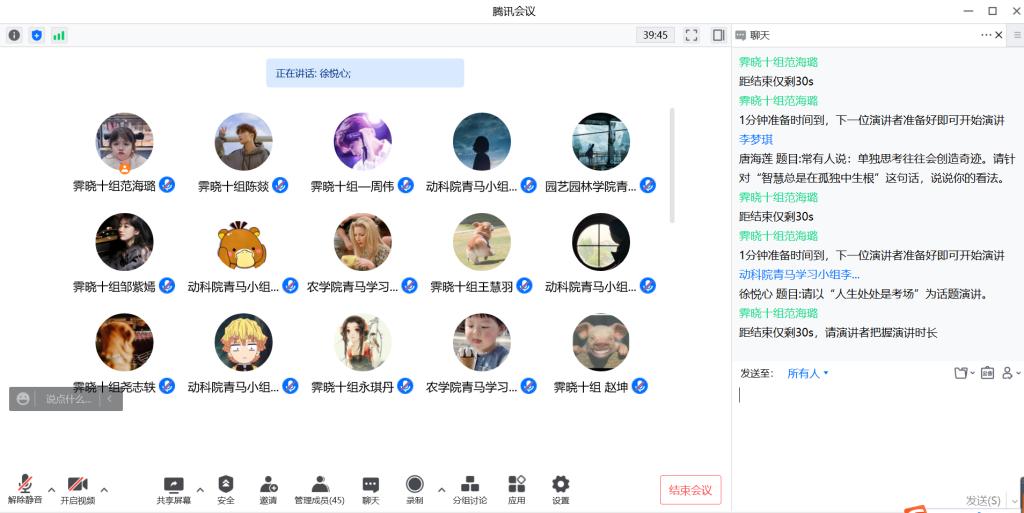The height and width of the screenshot is (513, 1024).
Task: Open the 安全 security shield menu
Action: click(226, 488)
